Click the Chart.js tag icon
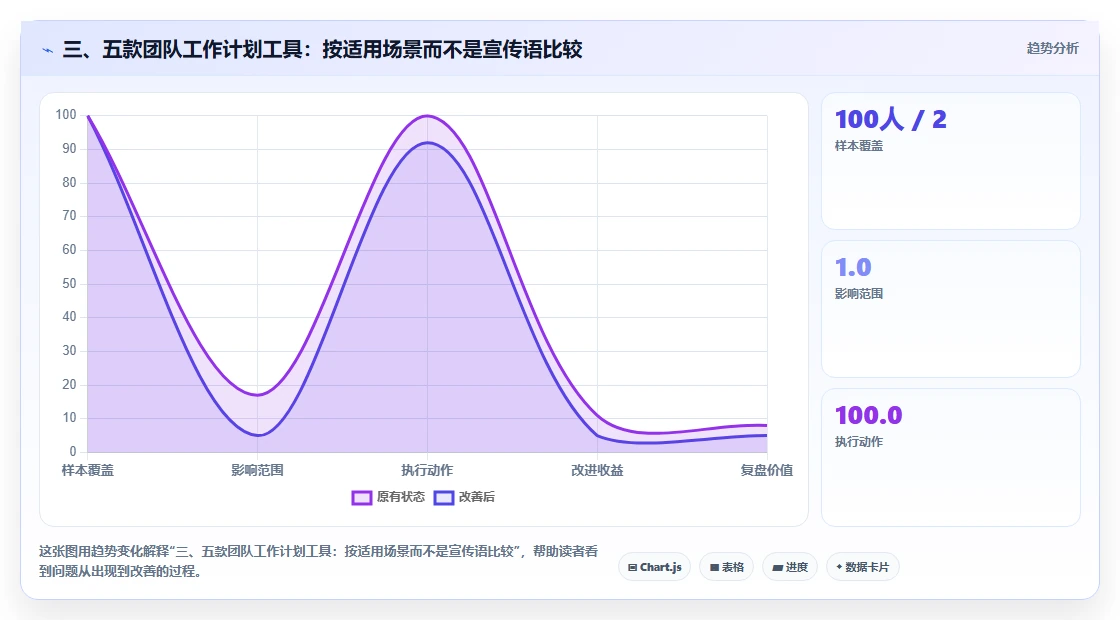 click(632, 568)
